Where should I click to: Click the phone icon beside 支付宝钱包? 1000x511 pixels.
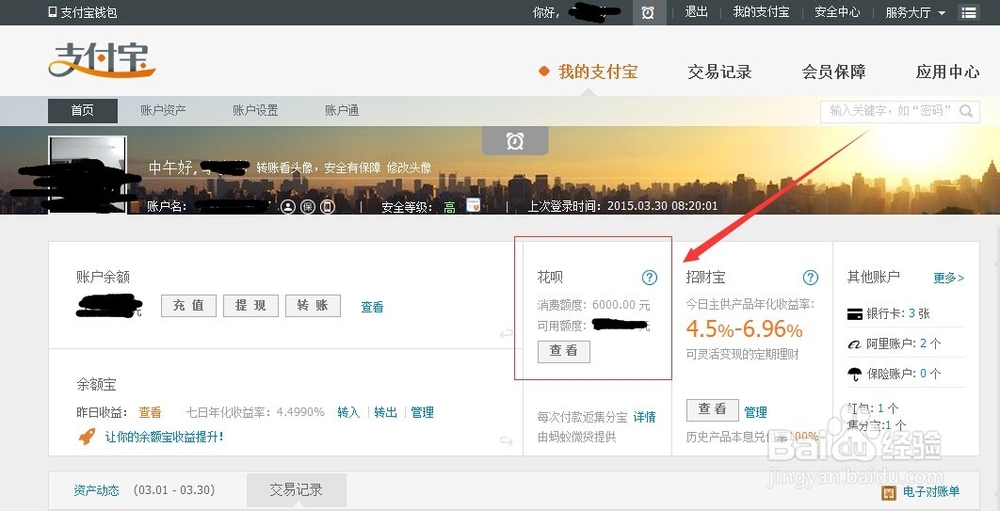pyautogui.click(x=52, y=12)
